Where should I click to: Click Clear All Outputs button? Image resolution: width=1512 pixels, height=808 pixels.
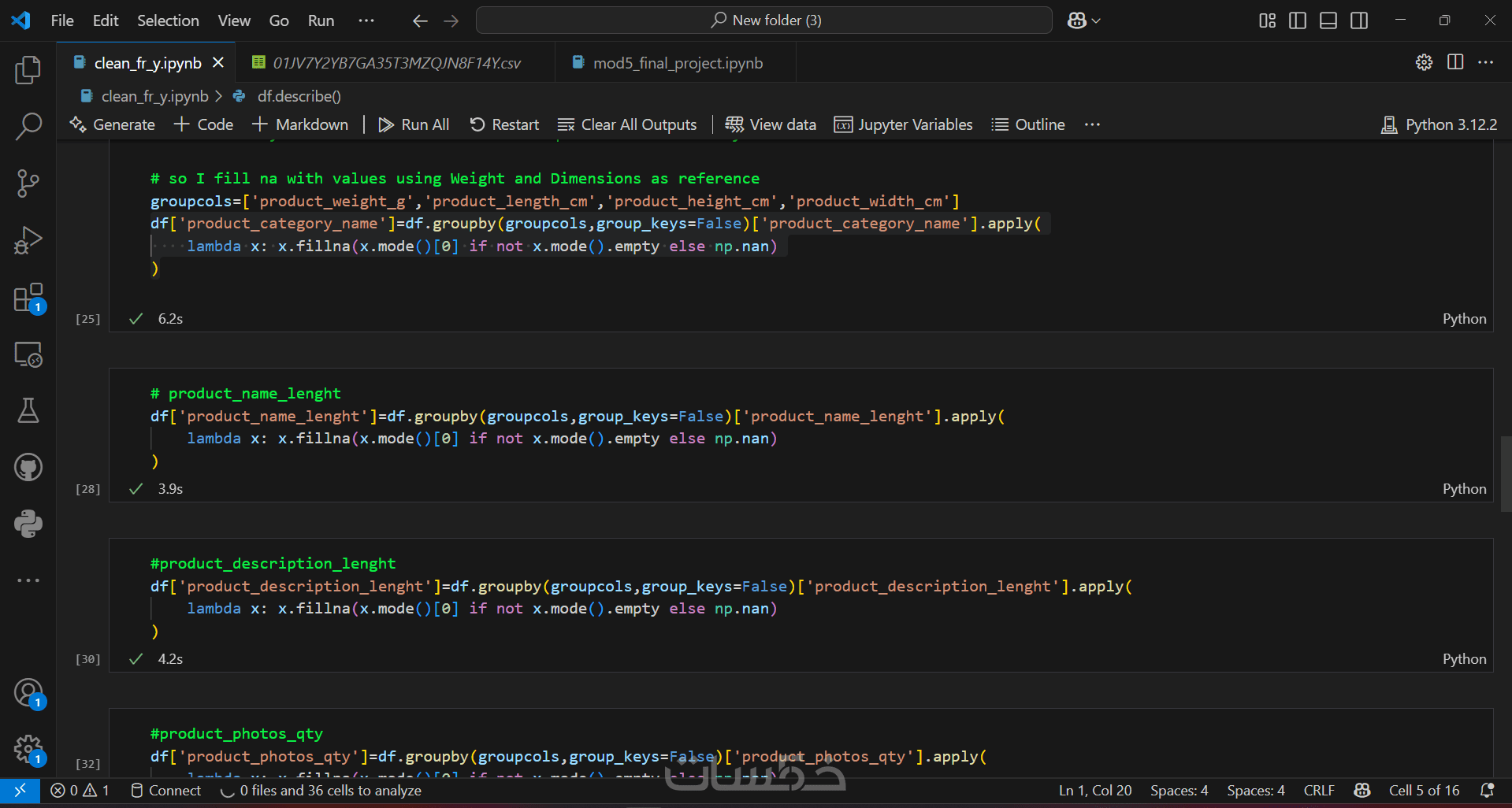pos(627,124)
